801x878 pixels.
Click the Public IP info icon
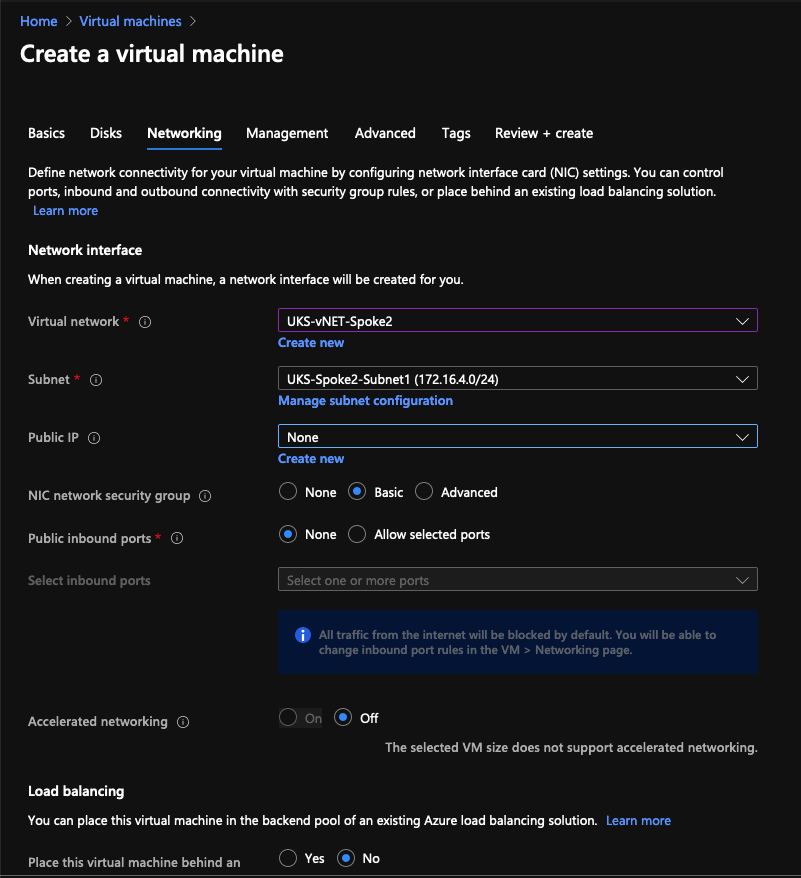click(x=94, y=438)
